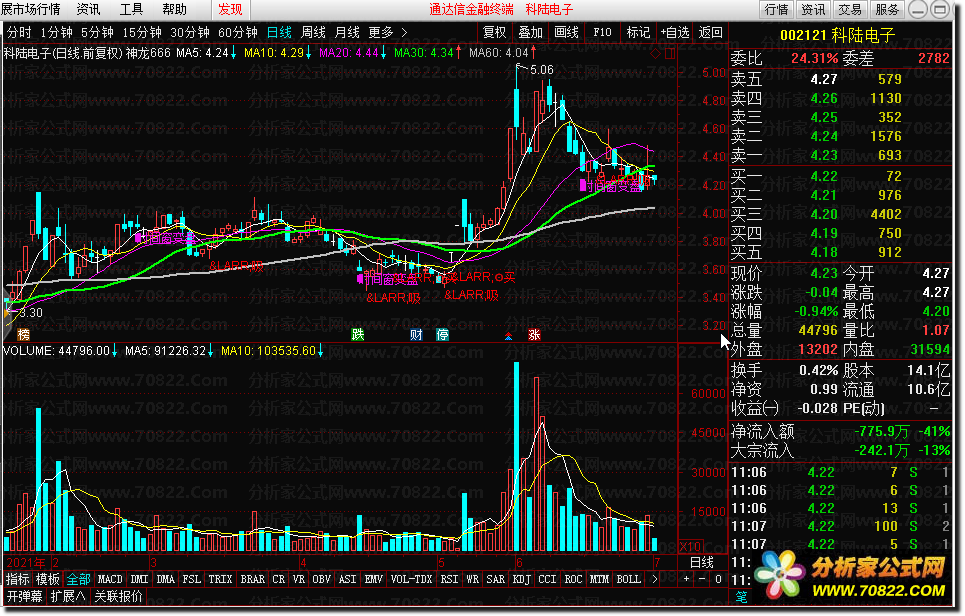Switch to 分时 intraday view
This screenshot has height=616, width=965.
click(19, 33)
